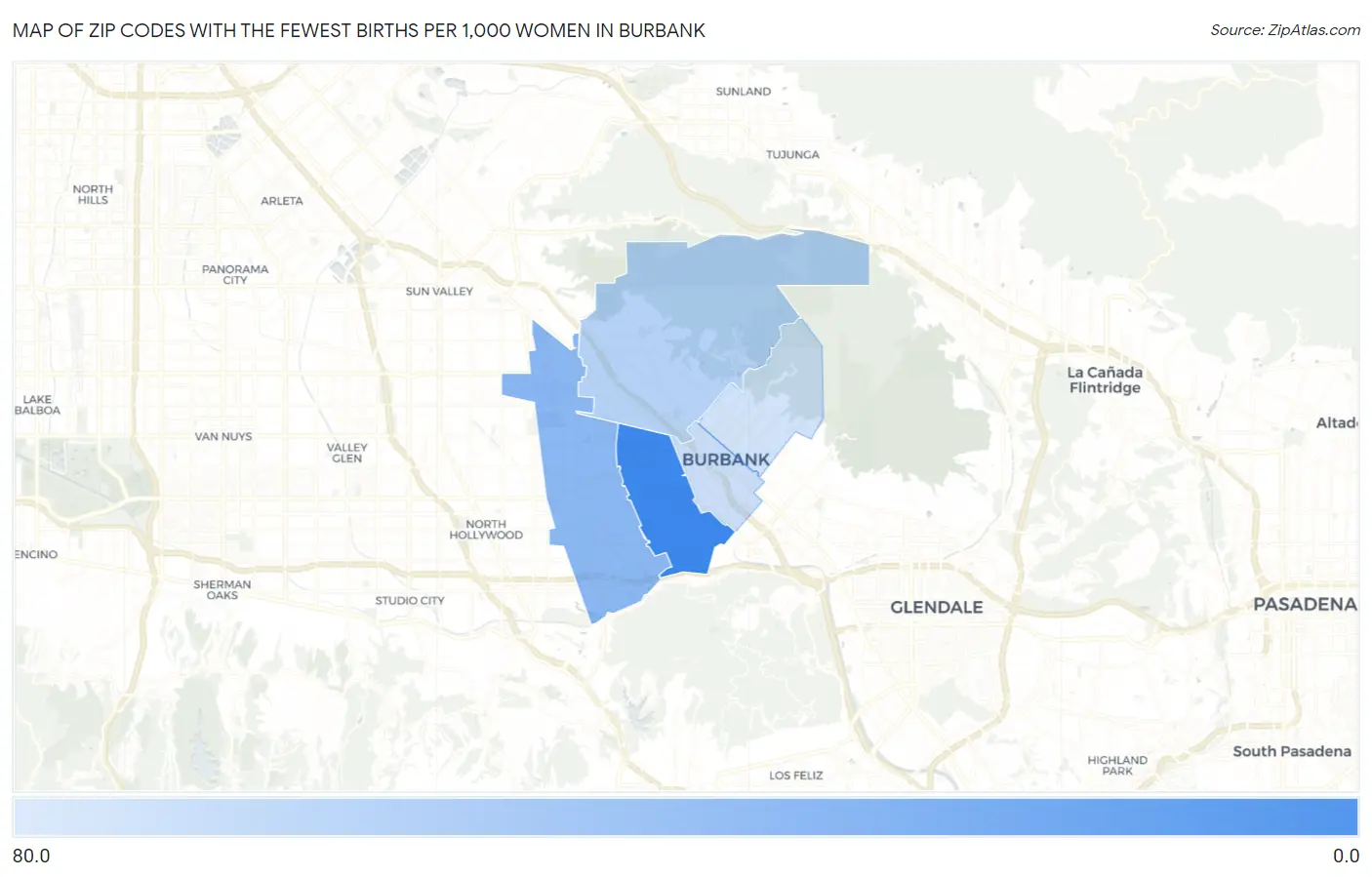Click the South Pasadena map label
Viewport: 1372px width, 877px height.
1292,751
